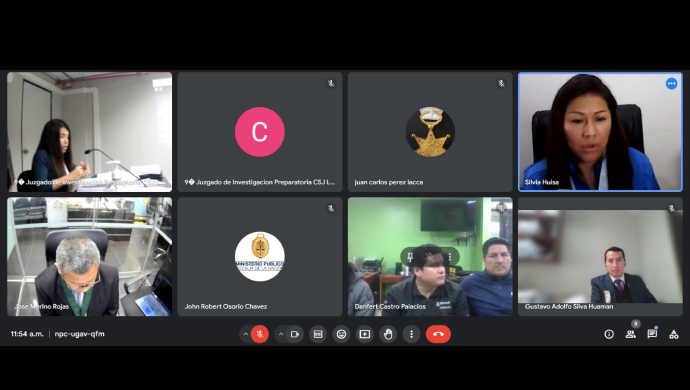Open chat with everyone
The width and height of the screenshot is (690, 390).
coord(652,334)
